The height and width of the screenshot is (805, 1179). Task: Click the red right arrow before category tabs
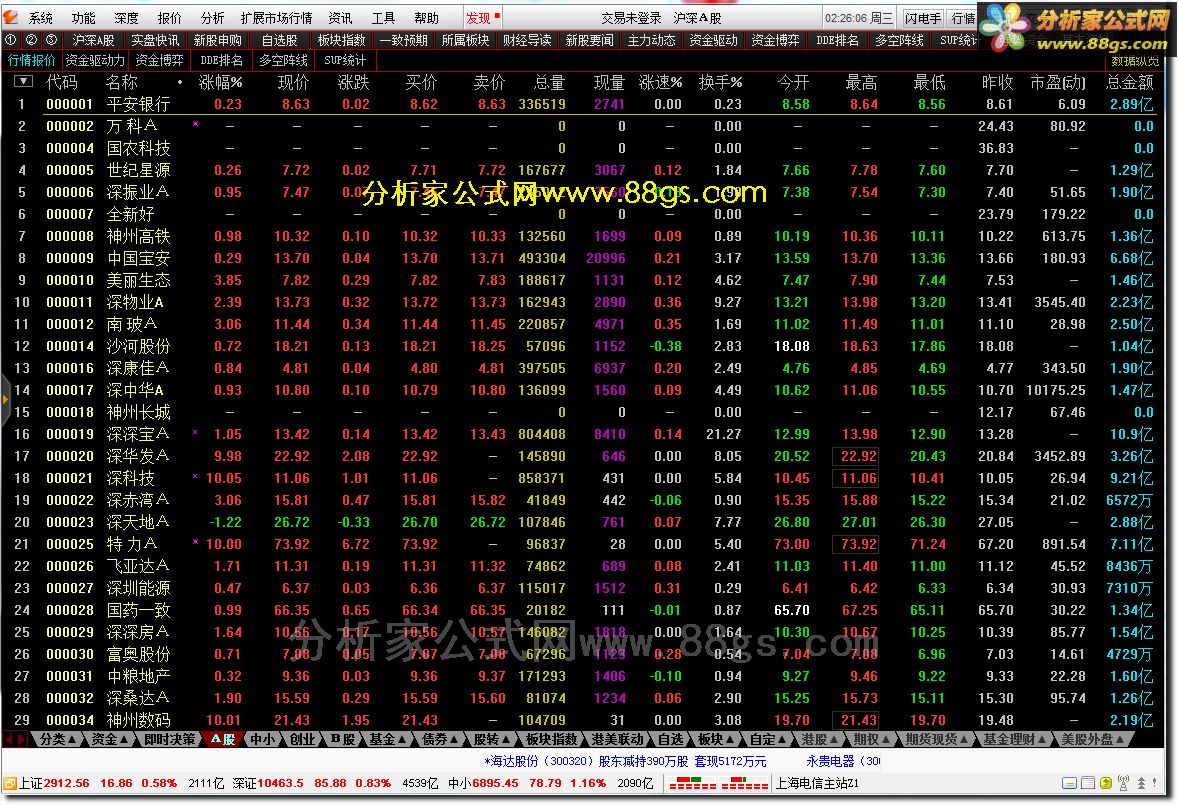tap(22, 740)
